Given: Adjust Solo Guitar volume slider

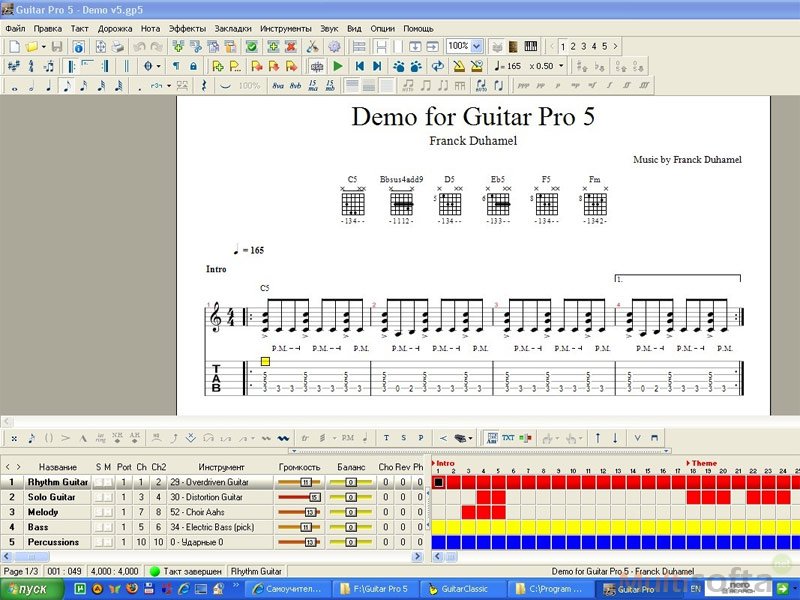Looking at the screenshot, I should [x=300, y=497].
